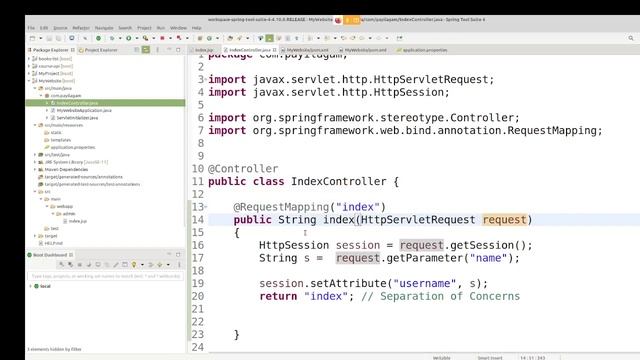Expand the target folder node
The width and height of the screenshot is (640, 360).
(35, 236)
